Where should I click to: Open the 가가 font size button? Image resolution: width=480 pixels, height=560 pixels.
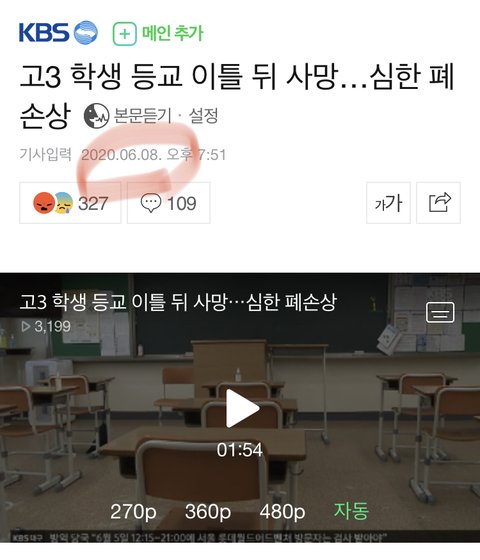[389, 203]
